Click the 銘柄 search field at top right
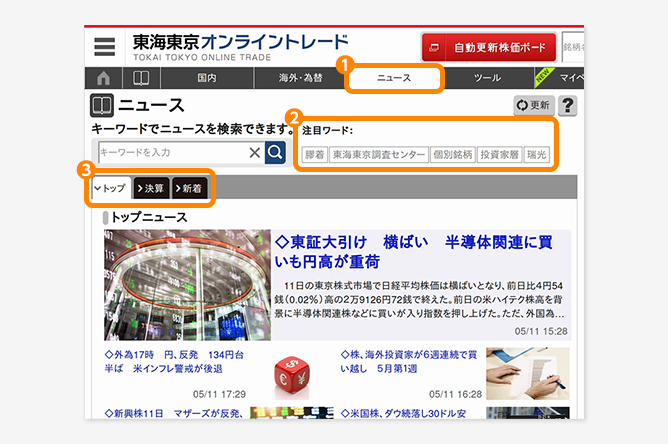 pyautogui.click(x=573, y=47)
